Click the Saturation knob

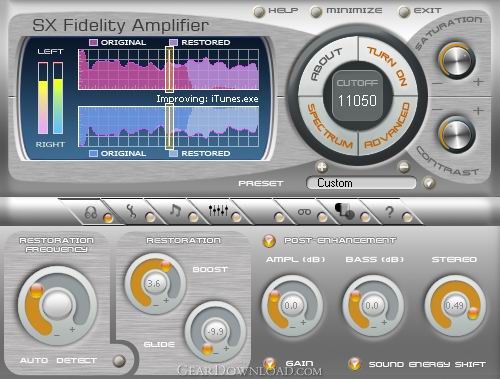click(x=457, y=60)
